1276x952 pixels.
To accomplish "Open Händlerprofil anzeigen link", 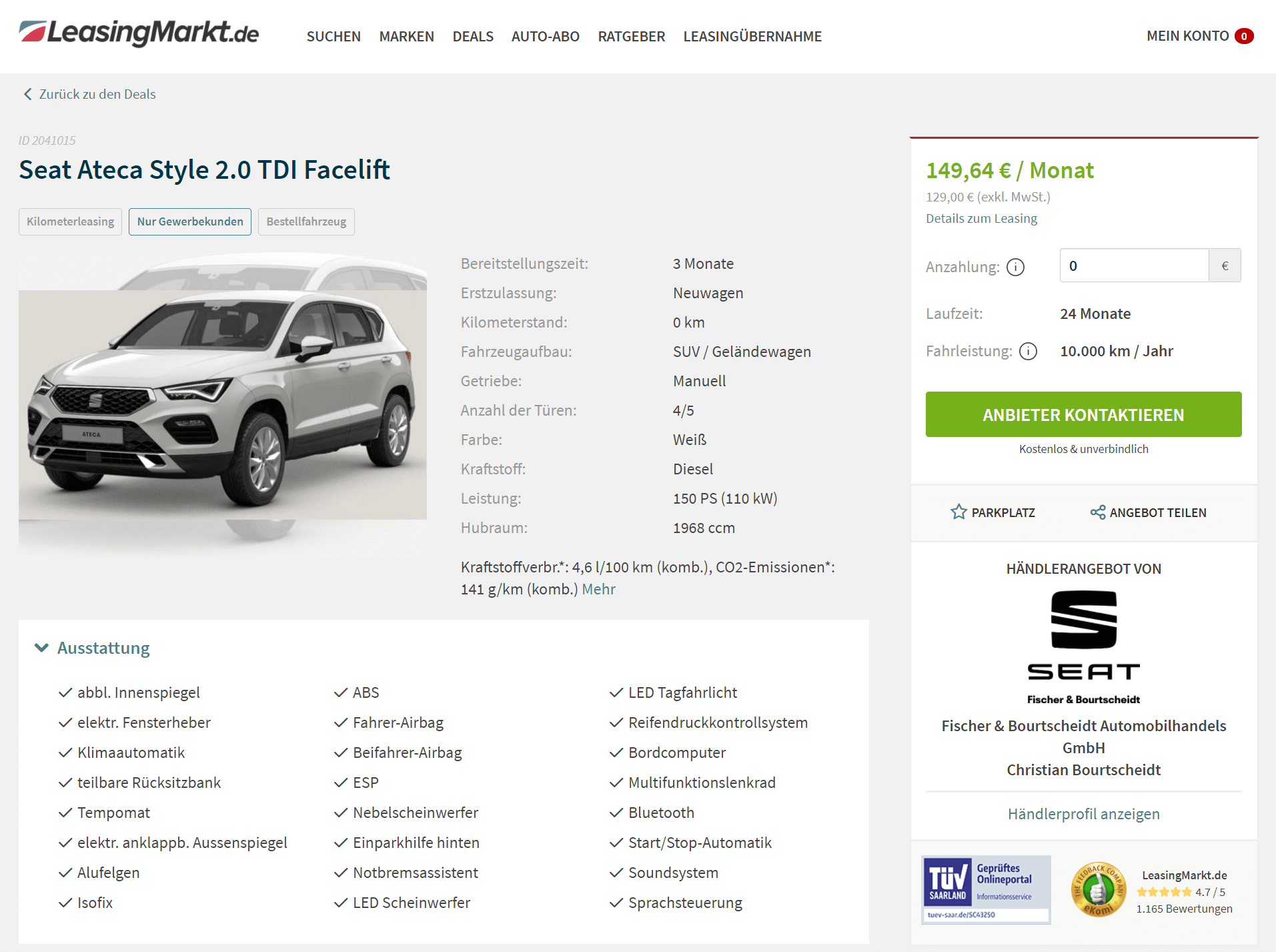I will point(1083,814).
